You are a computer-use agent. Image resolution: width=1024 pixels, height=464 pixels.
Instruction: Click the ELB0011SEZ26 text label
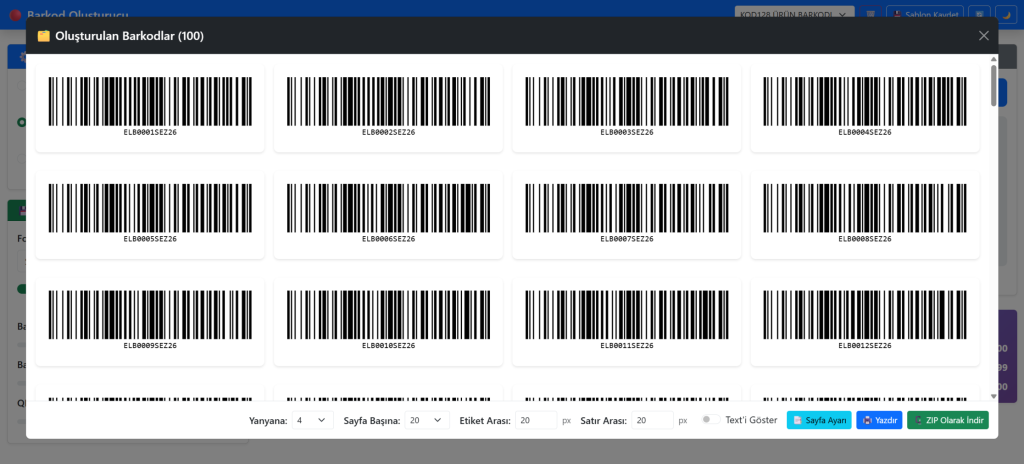click(627, 345)
